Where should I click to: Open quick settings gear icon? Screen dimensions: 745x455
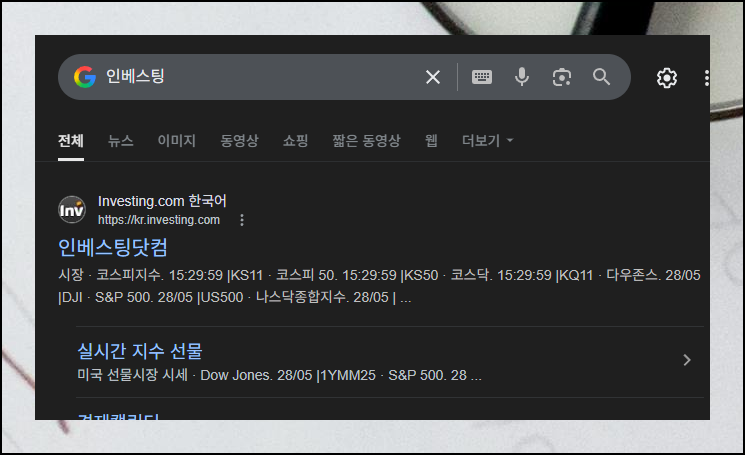coord(667,78)
